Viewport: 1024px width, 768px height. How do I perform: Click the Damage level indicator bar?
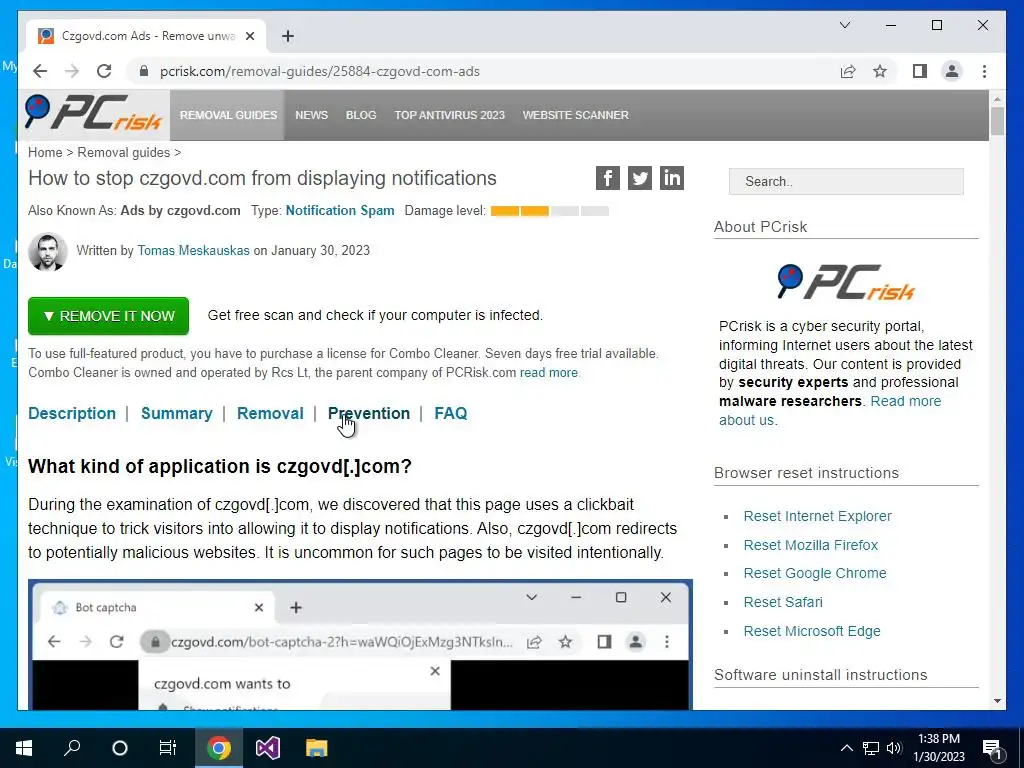[x=549, y=211]
